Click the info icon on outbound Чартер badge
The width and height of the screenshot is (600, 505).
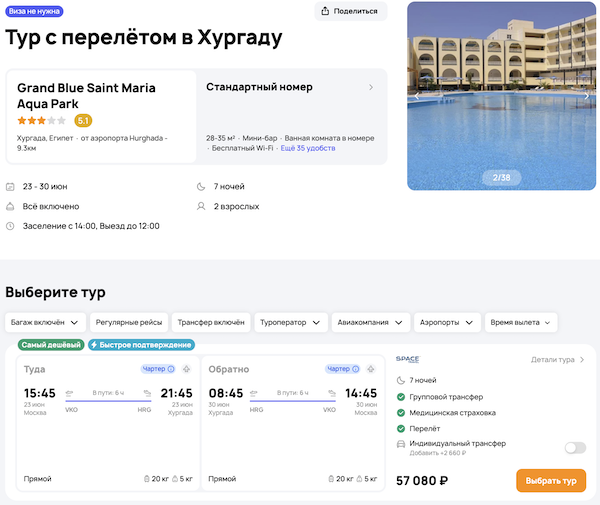(171, 369)
